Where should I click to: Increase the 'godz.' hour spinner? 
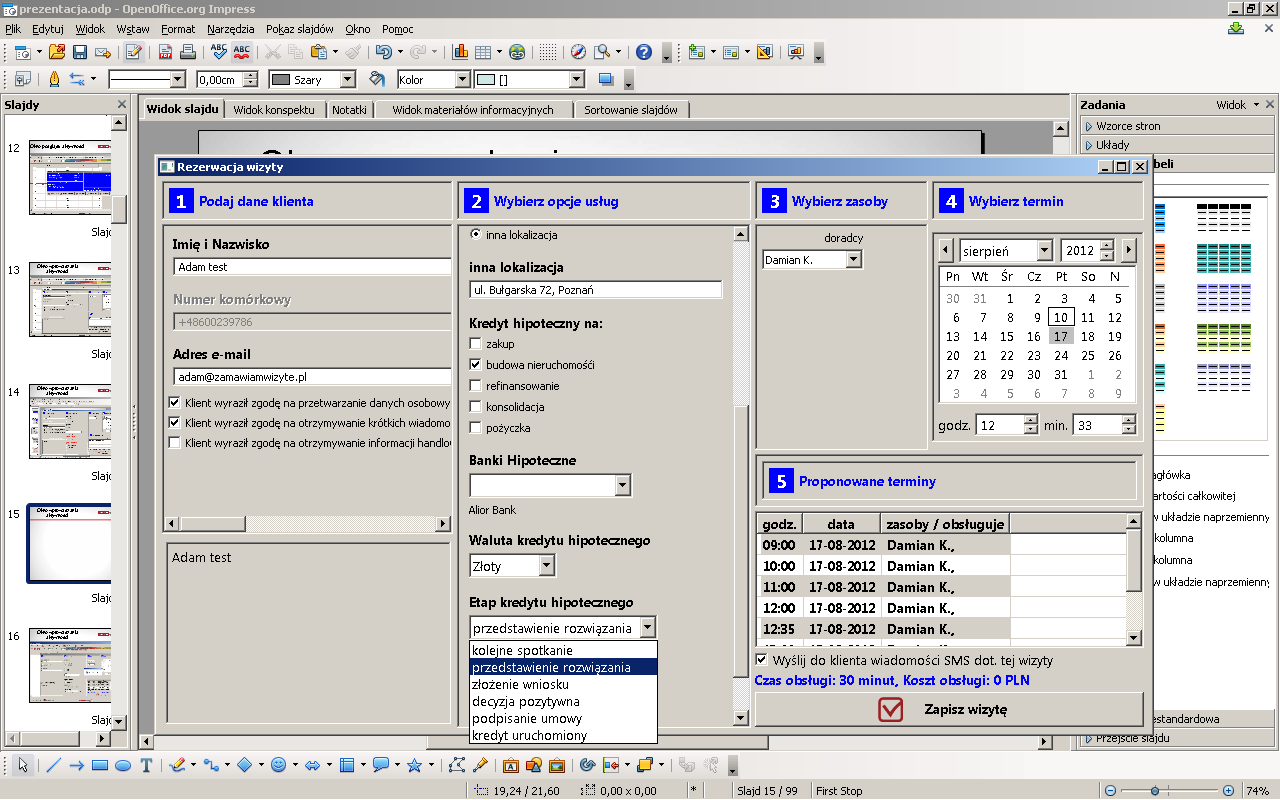click(1031, 420)
